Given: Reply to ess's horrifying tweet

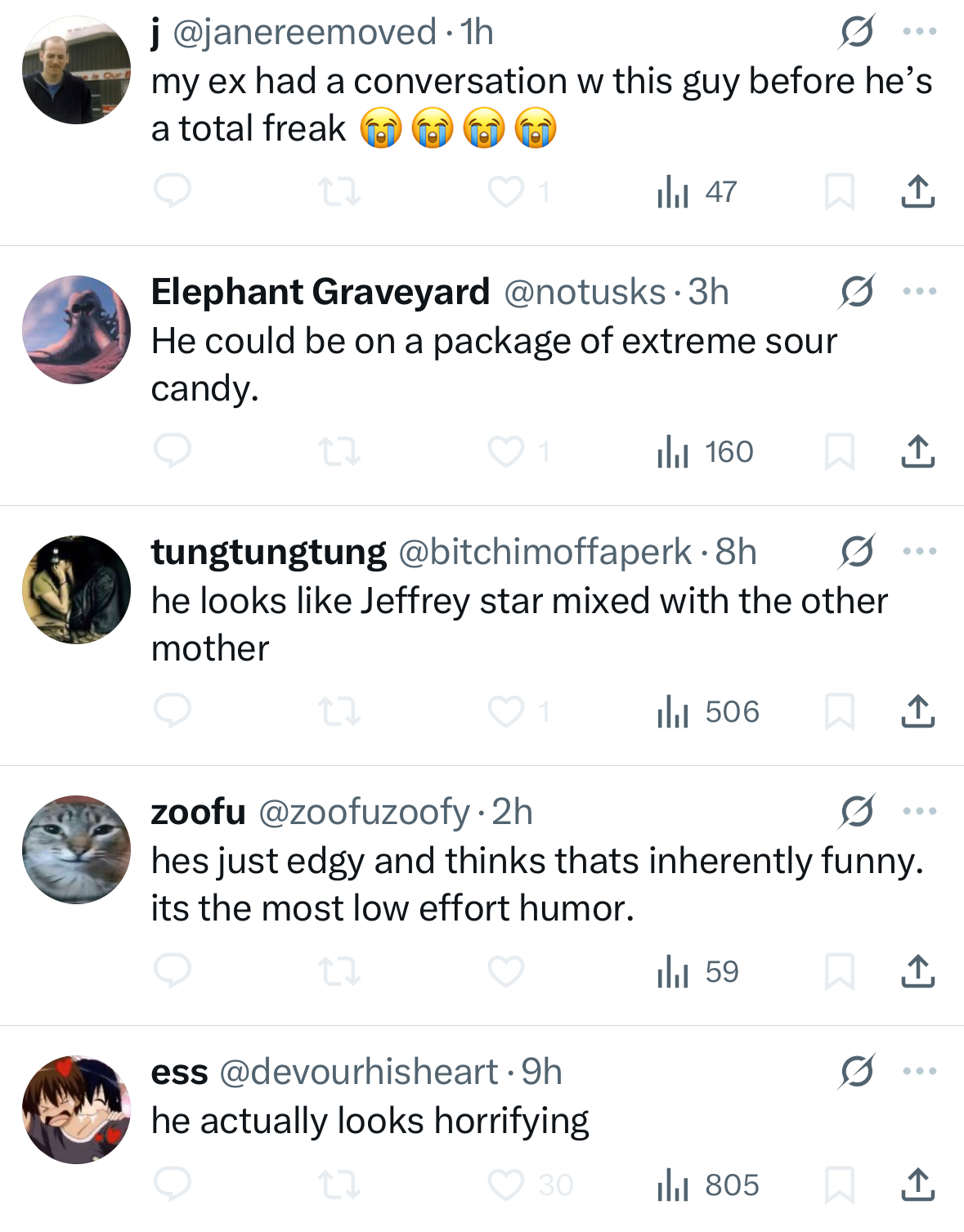Looking at the screenshot, I should [173, 1185].
